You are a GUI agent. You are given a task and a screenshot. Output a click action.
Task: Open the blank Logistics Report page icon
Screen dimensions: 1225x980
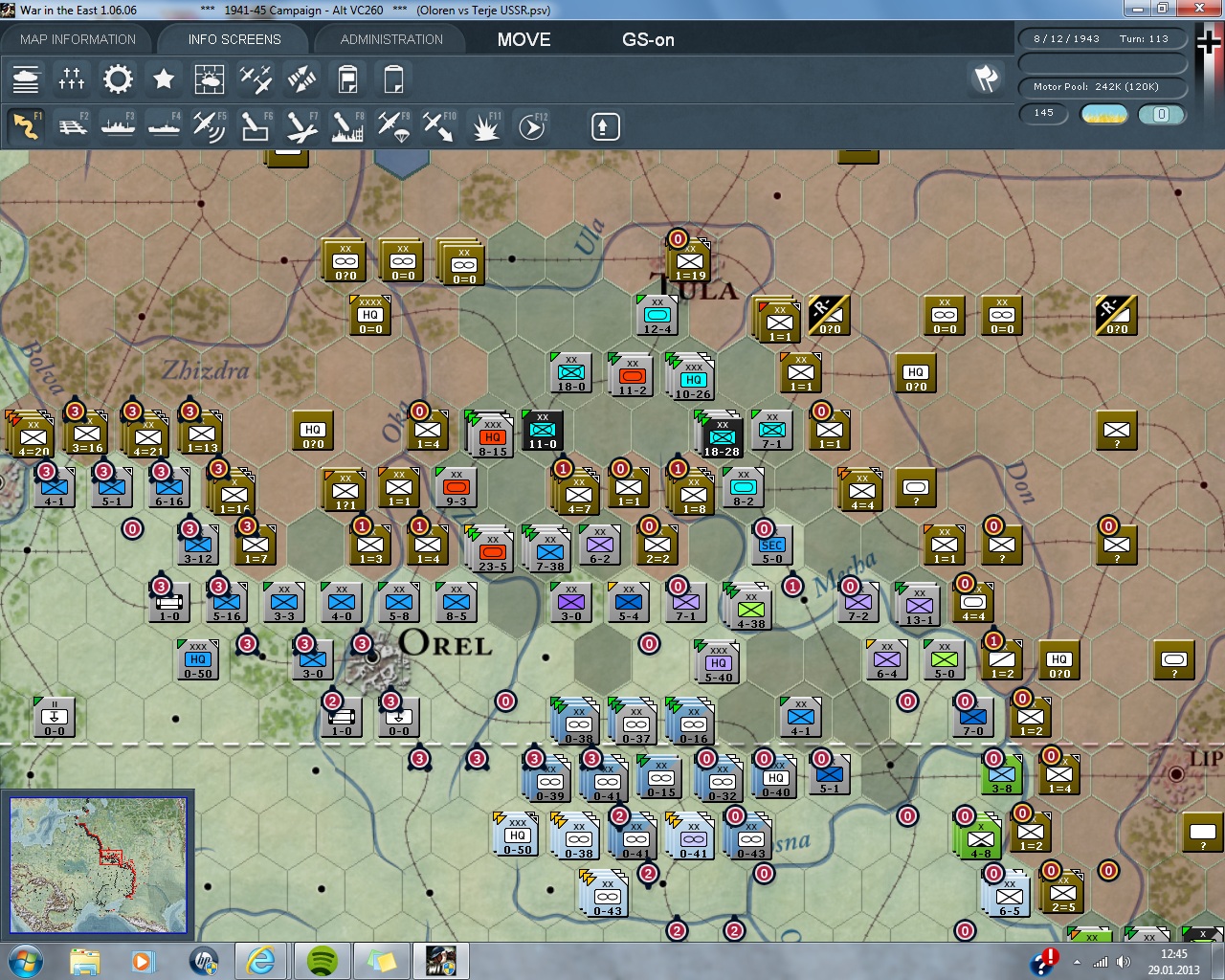[393, 78]
